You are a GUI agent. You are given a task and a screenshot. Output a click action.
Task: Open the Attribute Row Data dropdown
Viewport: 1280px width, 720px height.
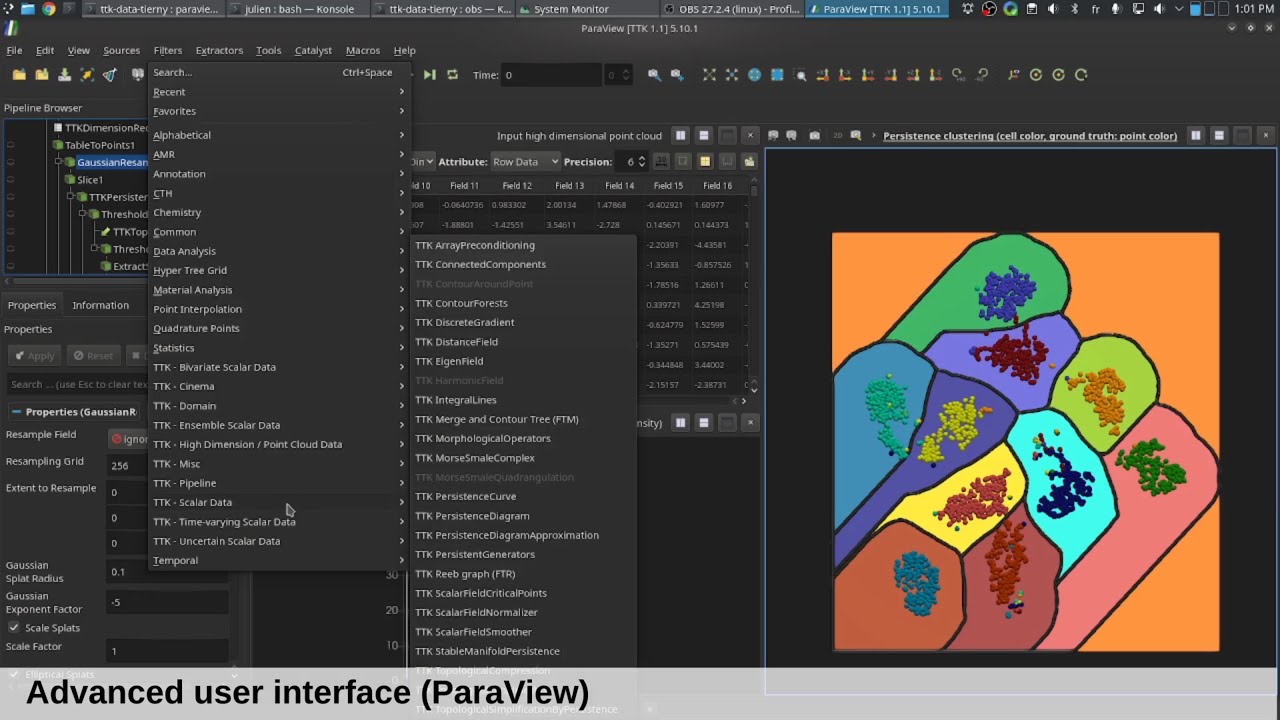525,162
